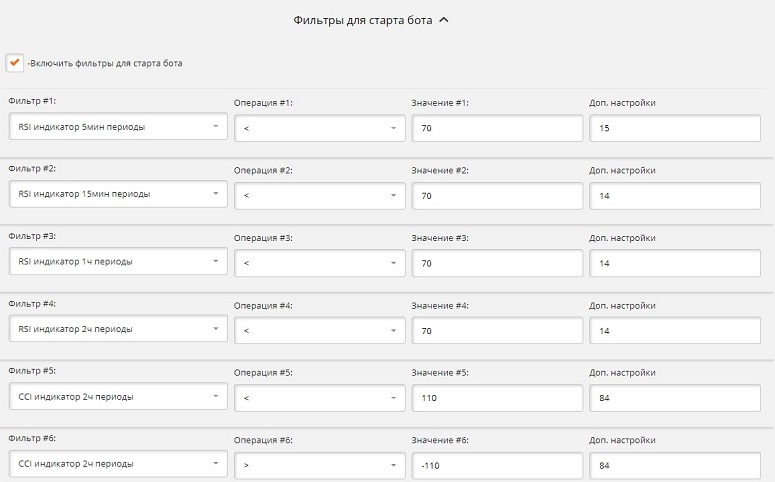The width and height of the screenshot is (775, 482).
Task: Click Значение #5 field containing 110
Action: click(497, 398)
